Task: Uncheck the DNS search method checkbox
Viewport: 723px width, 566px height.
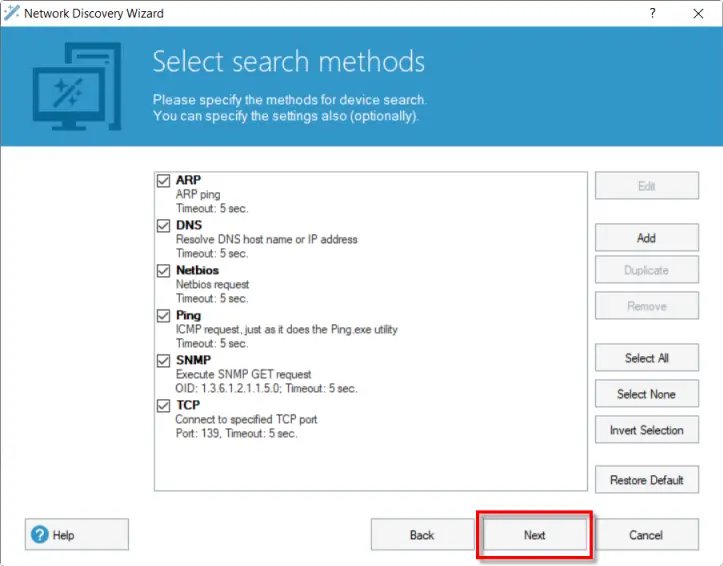Action: [163, 225]
